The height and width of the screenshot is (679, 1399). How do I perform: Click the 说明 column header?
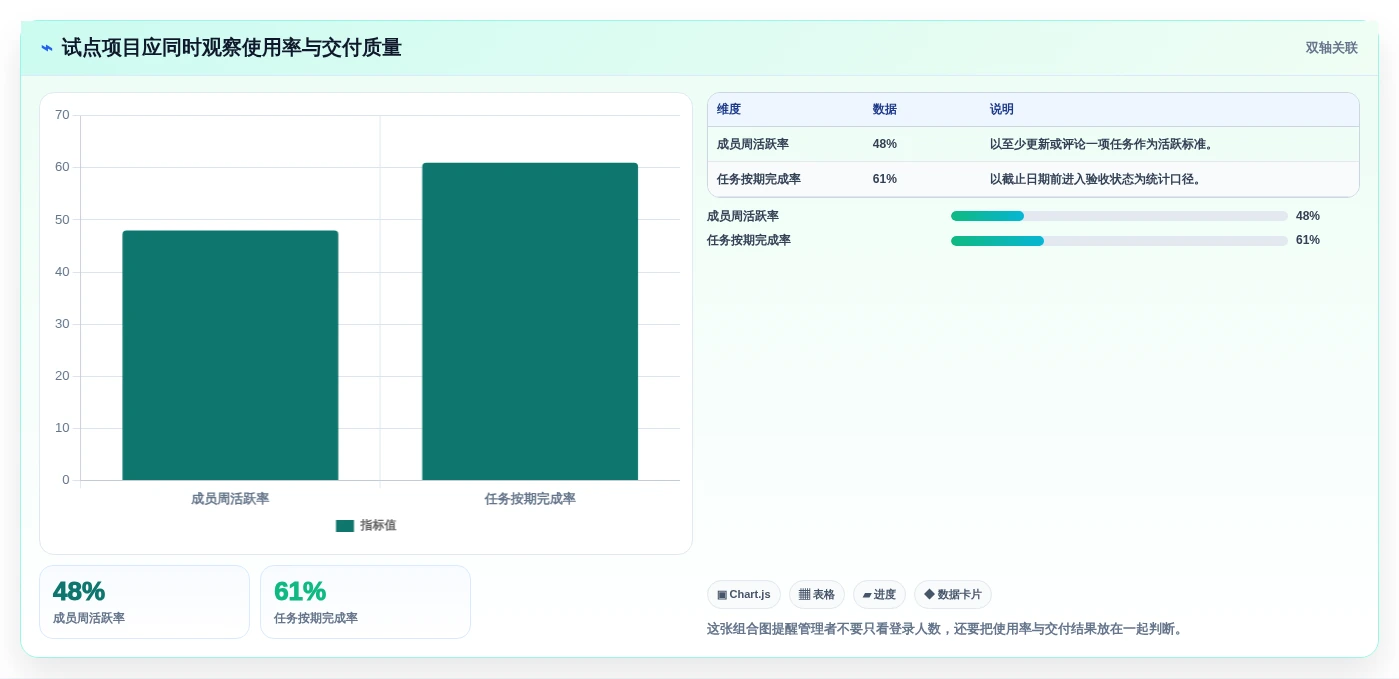[x=1002, y=110]
